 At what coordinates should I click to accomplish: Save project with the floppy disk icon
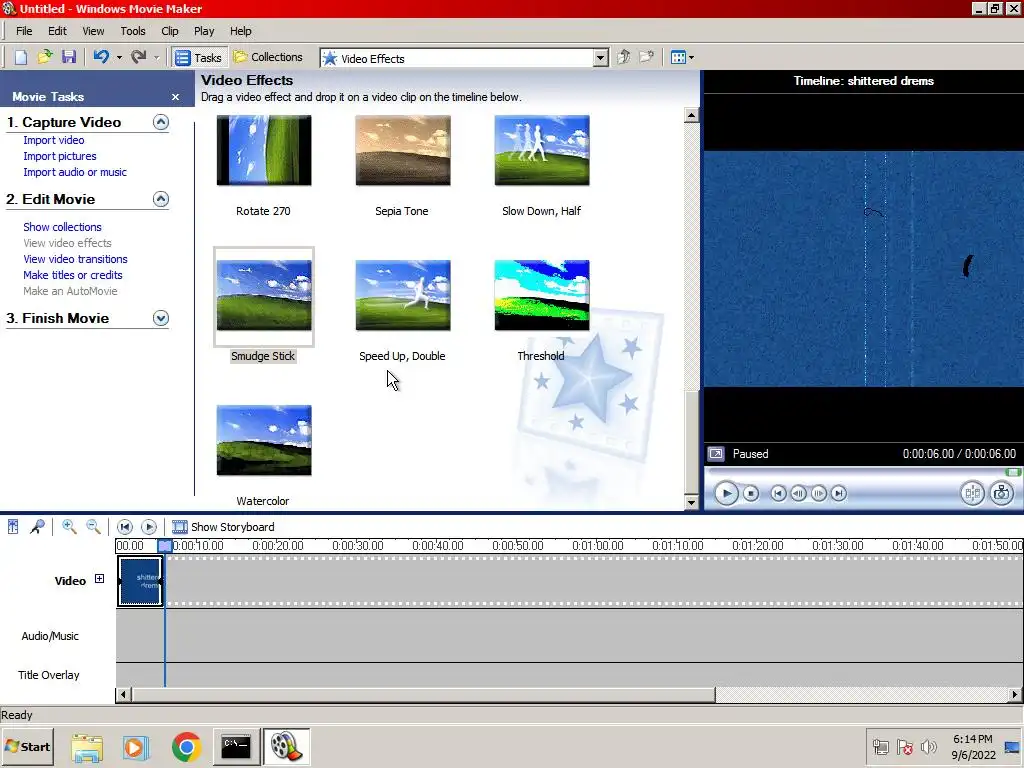coord(69,57)
